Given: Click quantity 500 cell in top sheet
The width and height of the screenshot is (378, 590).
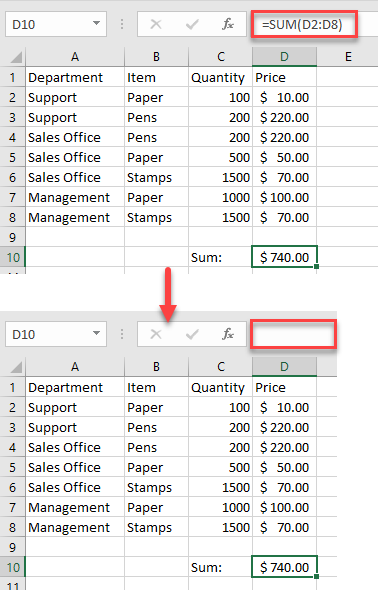Looking at the screenshot, I should coord(220,157).
